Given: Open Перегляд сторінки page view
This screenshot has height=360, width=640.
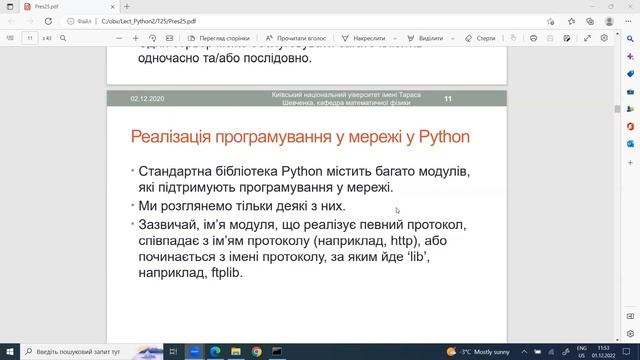Looking at the screenshot, I should (x=219, y=38).
